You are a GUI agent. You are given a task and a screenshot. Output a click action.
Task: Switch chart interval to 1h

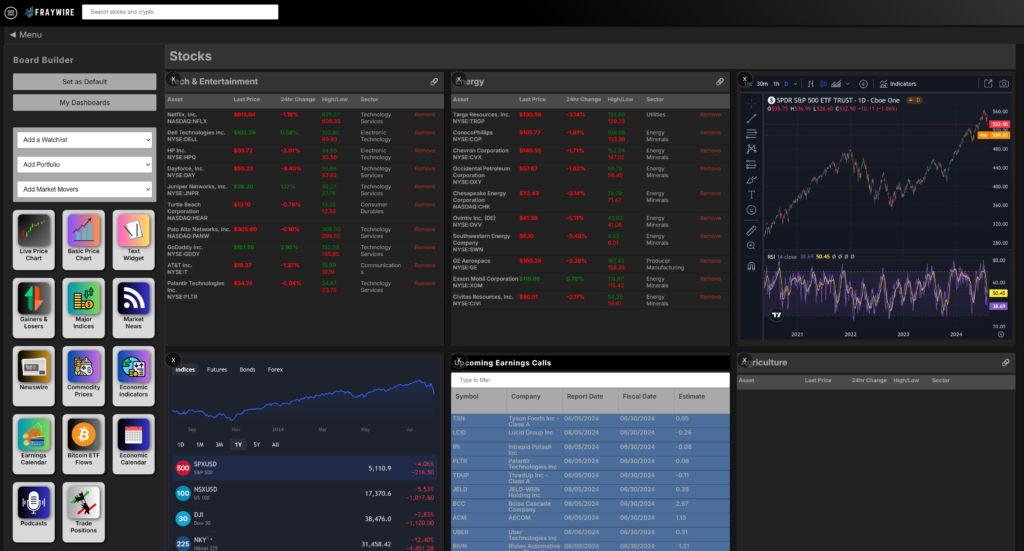tap(776, 84)
